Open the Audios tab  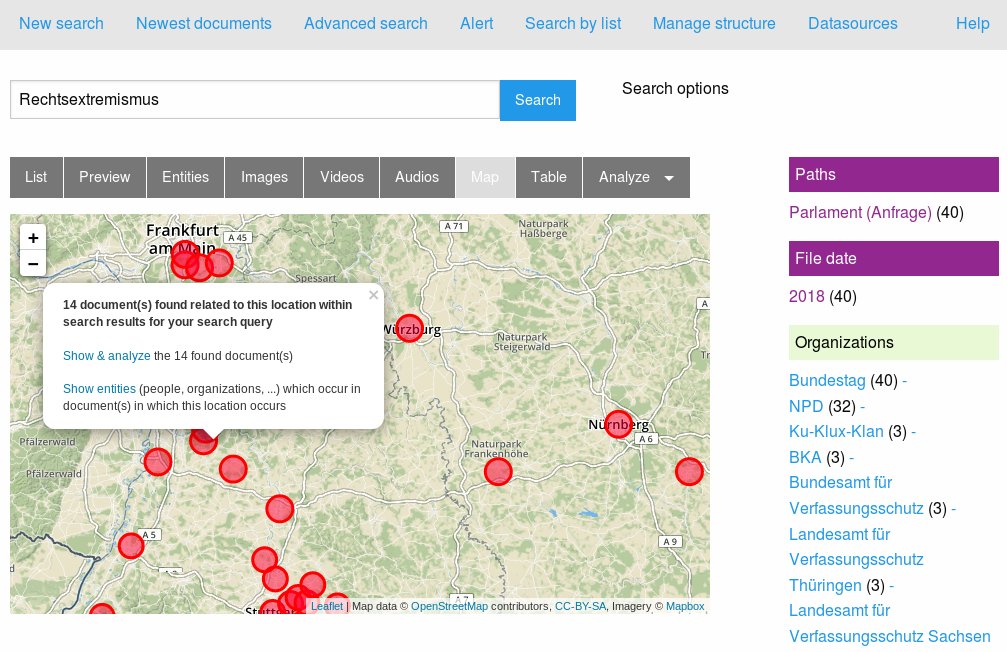tap(417, 177)
